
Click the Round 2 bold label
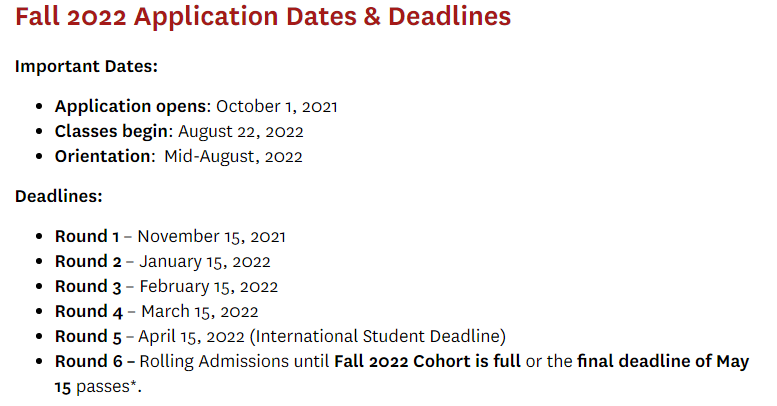(88, 261)
